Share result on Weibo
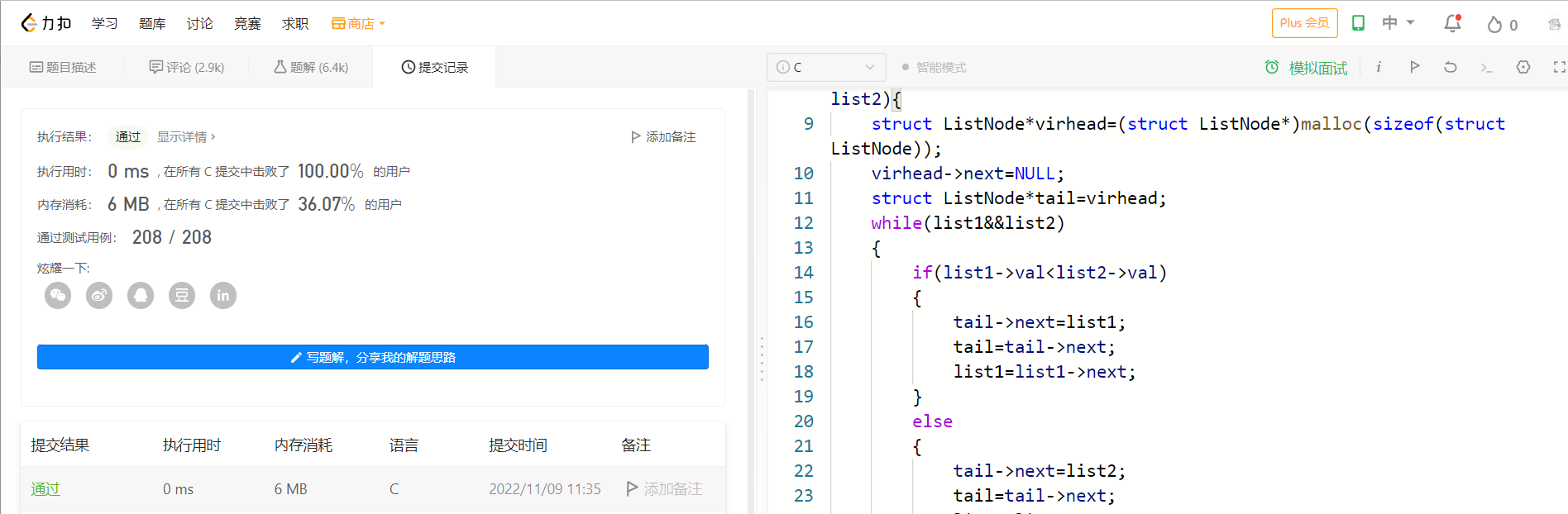The width and height of the screenshot is (1568, 514). pyautogui.click(x=99, y=295)
